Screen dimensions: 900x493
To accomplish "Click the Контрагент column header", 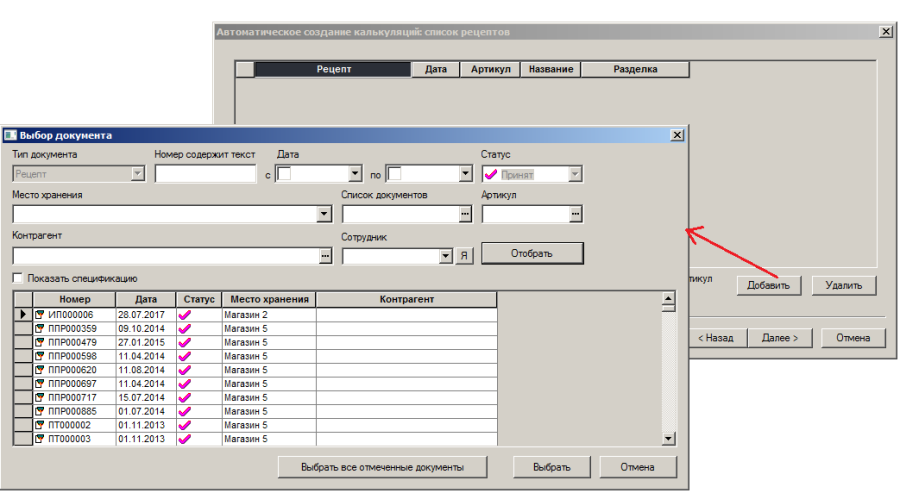I will tap(406, 299).
